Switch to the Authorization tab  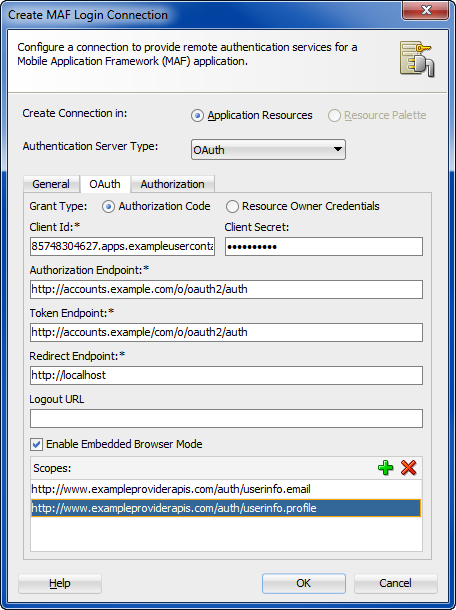pos(172,184)
